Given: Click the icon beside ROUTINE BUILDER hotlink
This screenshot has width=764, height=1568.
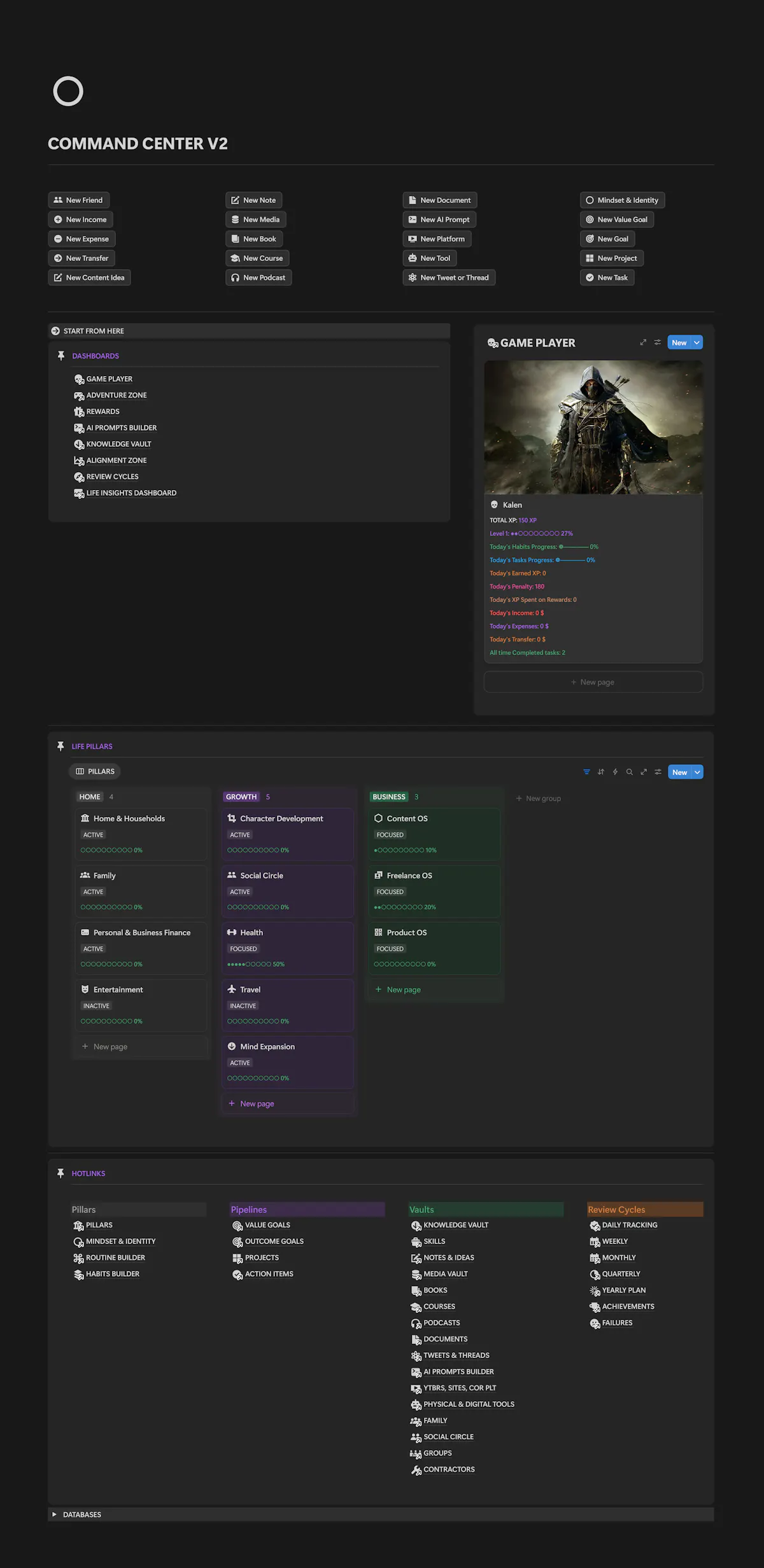Looking at the screenshot, I should tap(78, 1258).
